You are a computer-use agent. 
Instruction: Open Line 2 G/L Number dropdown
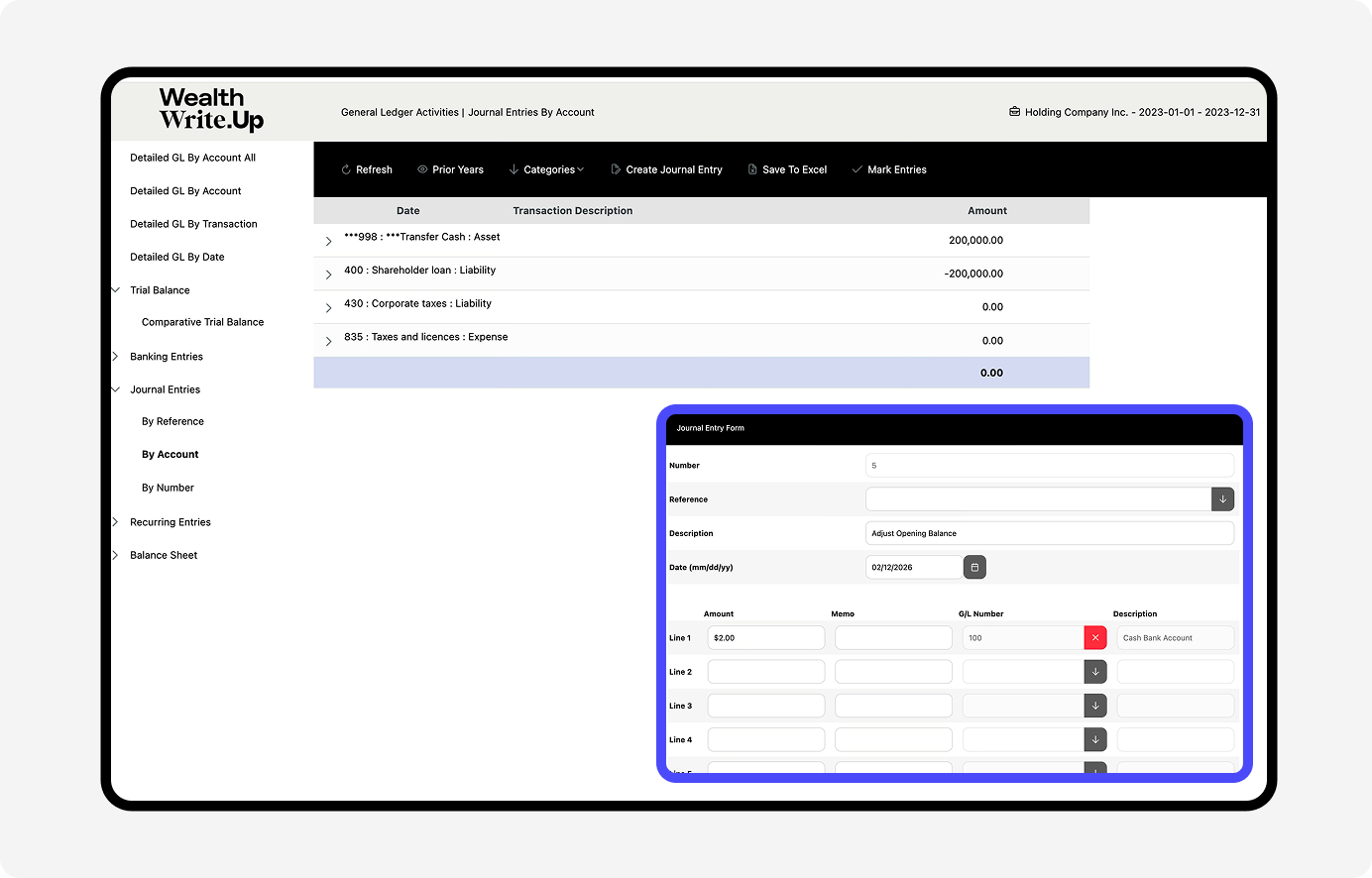[1094, 672]
